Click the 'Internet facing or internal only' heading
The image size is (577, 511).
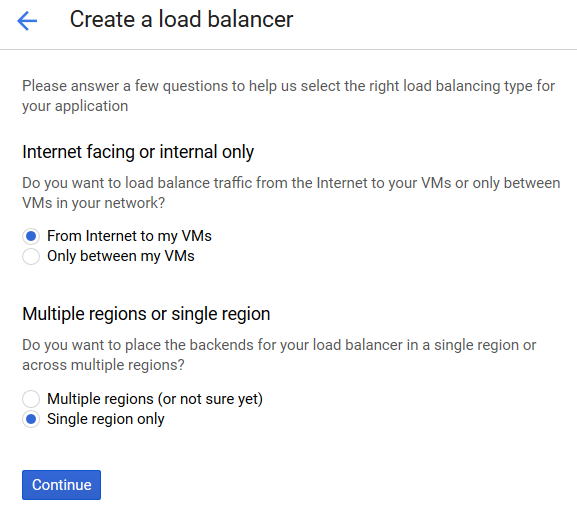click(138, 152)
